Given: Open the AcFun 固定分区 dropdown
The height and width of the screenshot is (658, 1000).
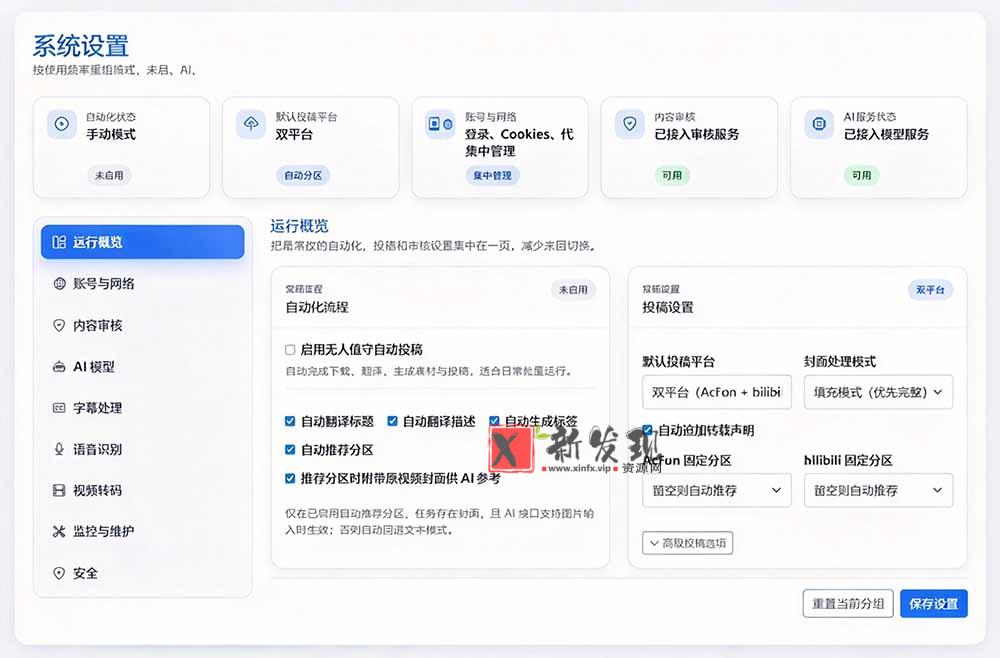Looking at the screenshot, I should 717,490.
